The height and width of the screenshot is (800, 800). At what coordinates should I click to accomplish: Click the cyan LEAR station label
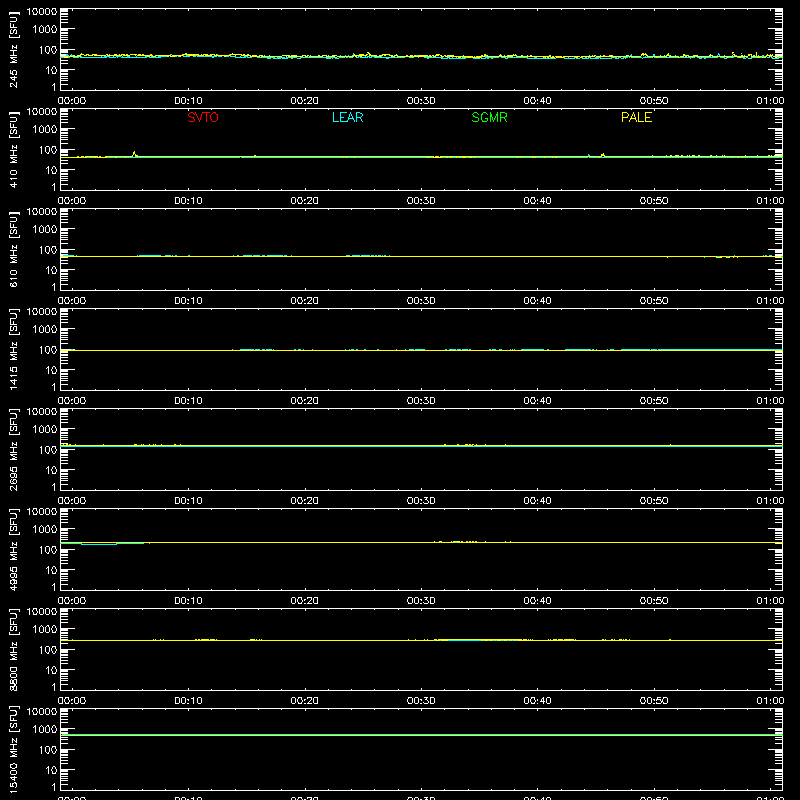tap(347, 117)
